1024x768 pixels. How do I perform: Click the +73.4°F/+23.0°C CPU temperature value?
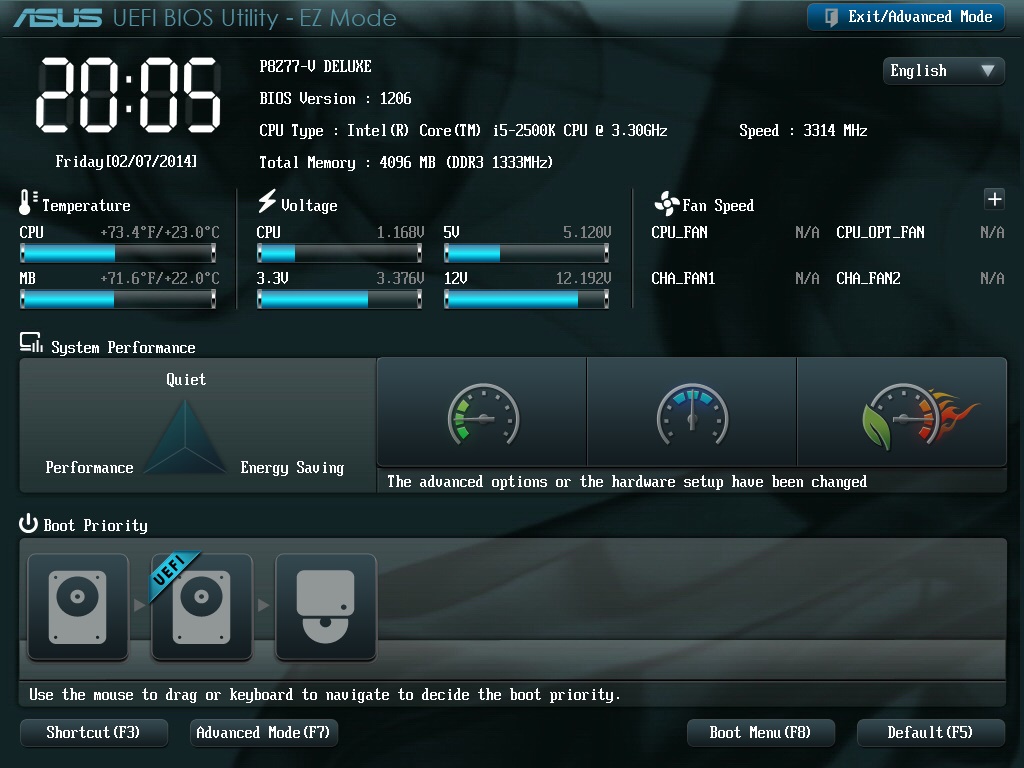click(160, 232)
